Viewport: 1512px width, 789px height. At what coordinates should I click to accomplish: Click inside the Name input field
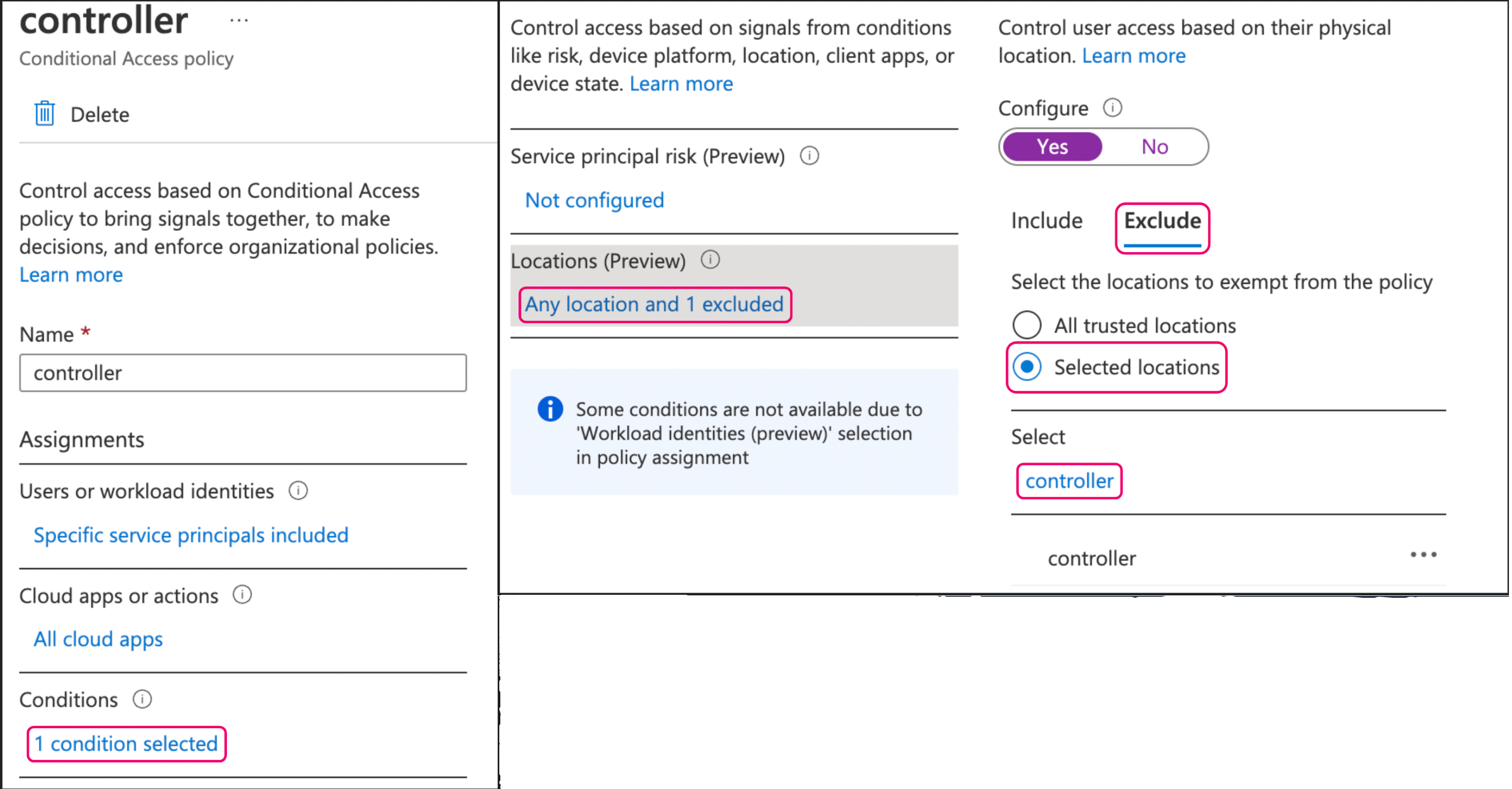pos(242,372)
